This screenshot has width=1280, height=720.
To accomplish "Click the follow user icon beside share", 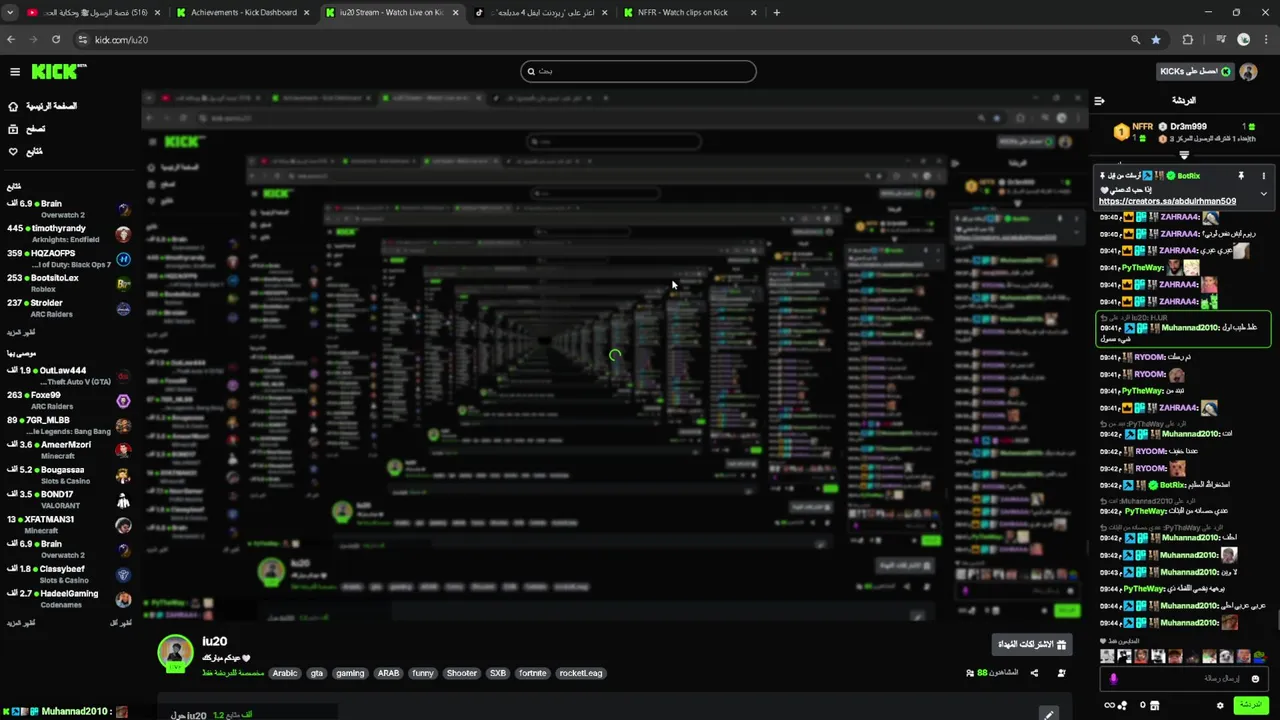I will tap(1061, 673).
